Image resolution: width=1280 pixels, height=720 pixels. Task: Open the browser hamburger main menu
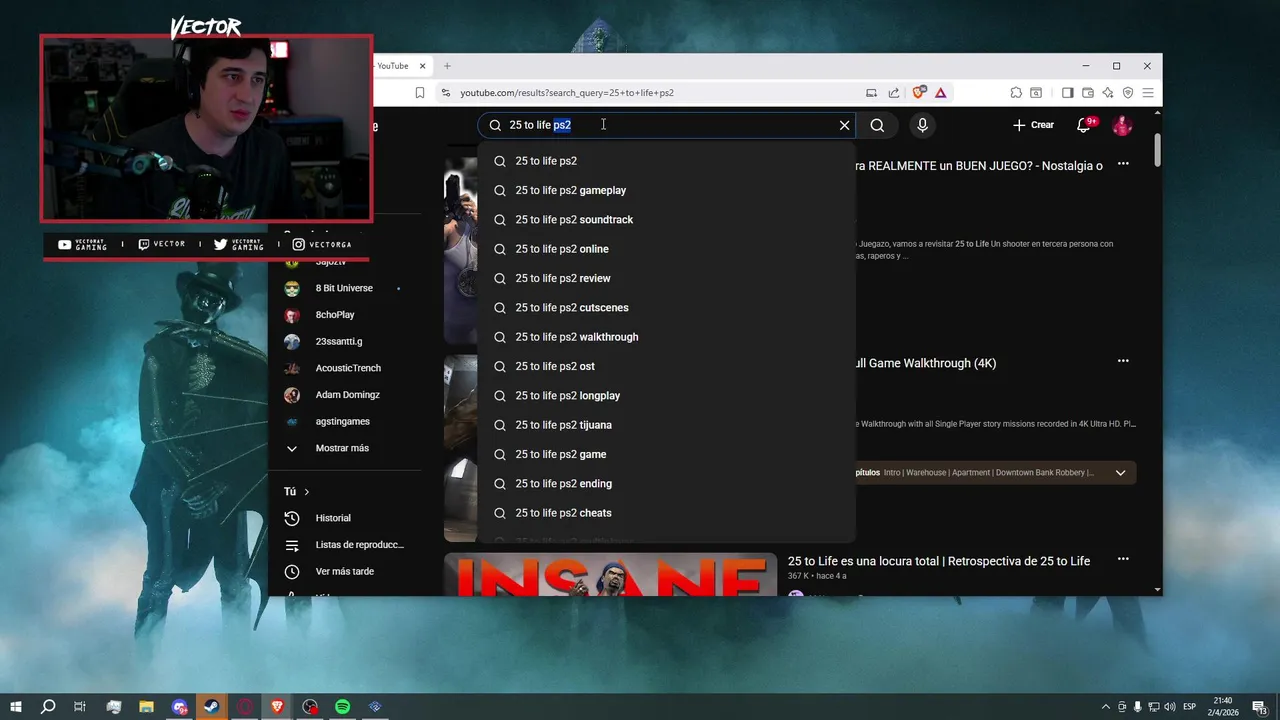[1148, 92]
